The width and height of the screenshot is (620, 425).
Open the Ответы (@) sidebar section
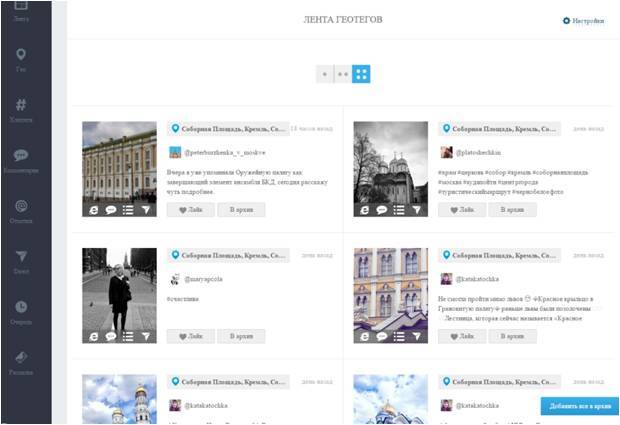[x=21, y=209]
